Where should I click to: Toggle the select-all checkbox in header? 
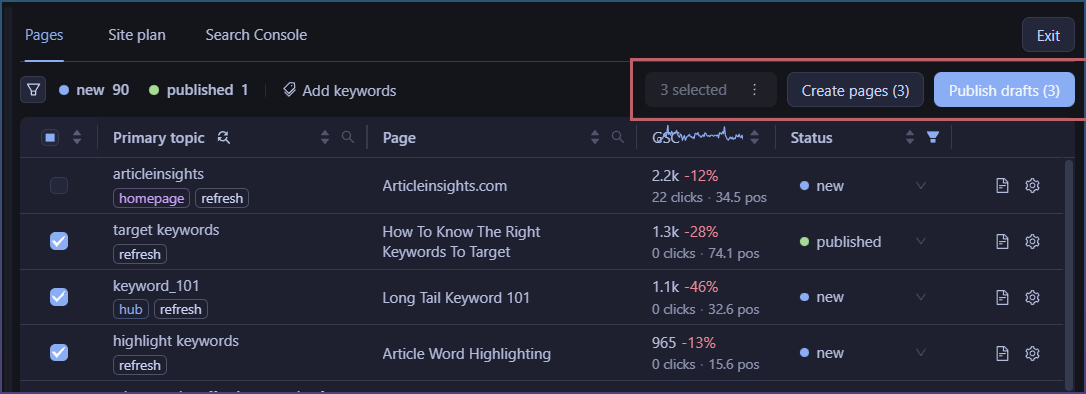(50, 138)
